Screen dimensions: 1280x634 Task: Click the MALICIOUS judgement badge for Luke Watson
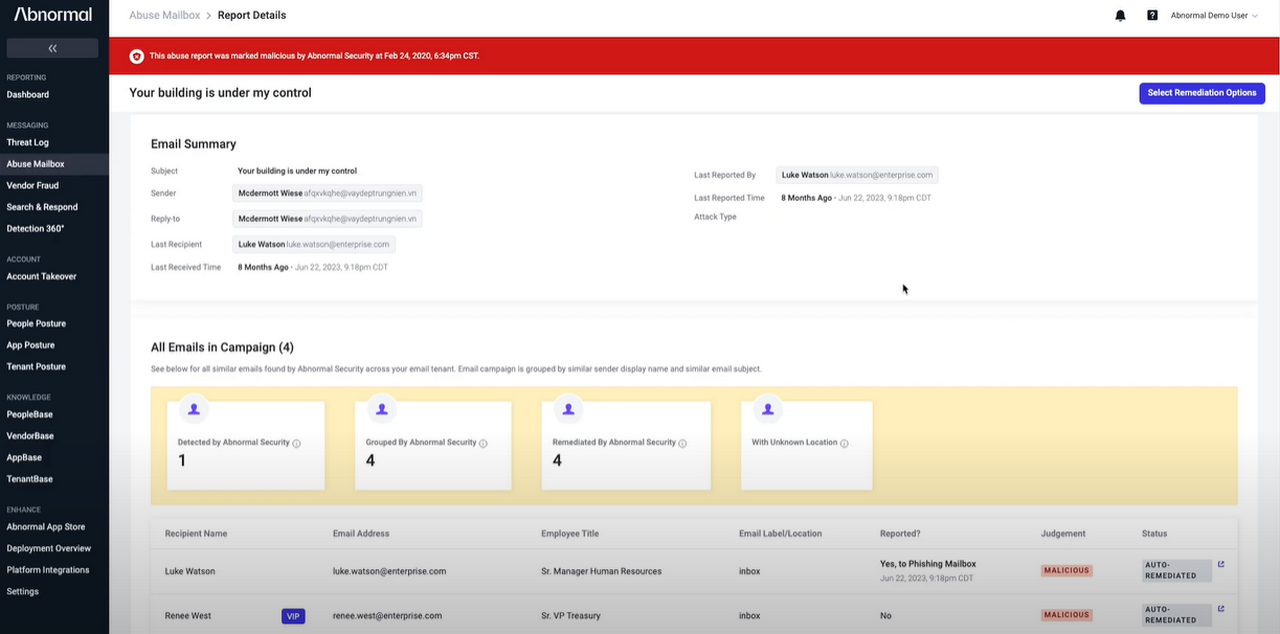[x=1065, y=570]
